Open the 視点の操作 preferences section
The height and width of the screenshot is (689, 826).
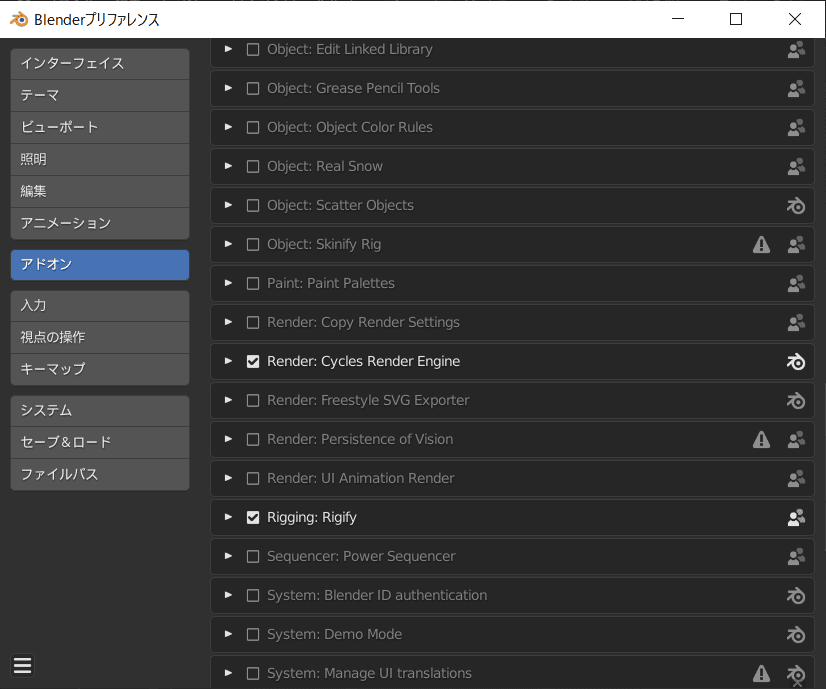click(100, 338)
